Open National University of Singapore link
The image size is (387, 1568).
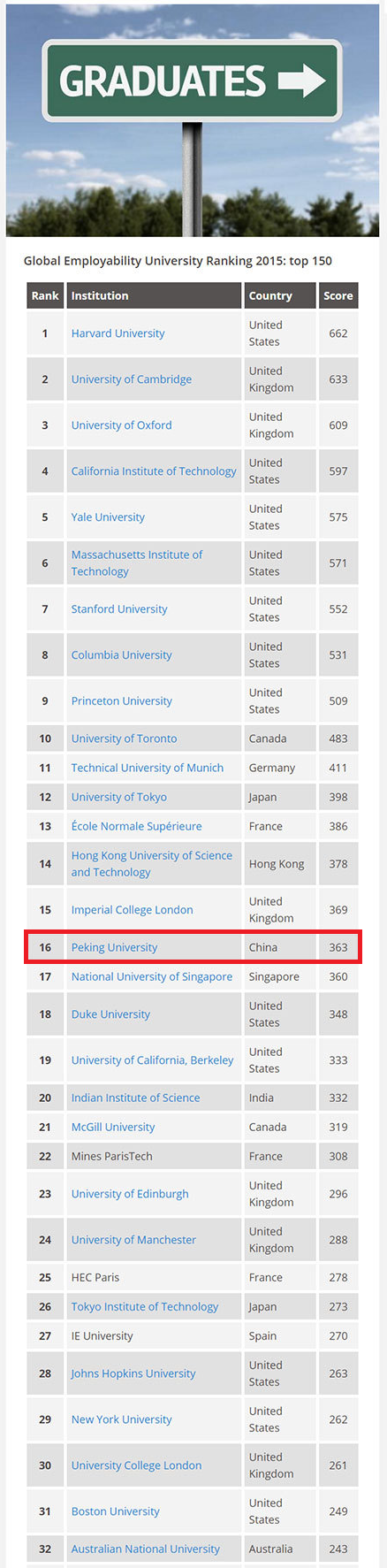pos(152,976)
